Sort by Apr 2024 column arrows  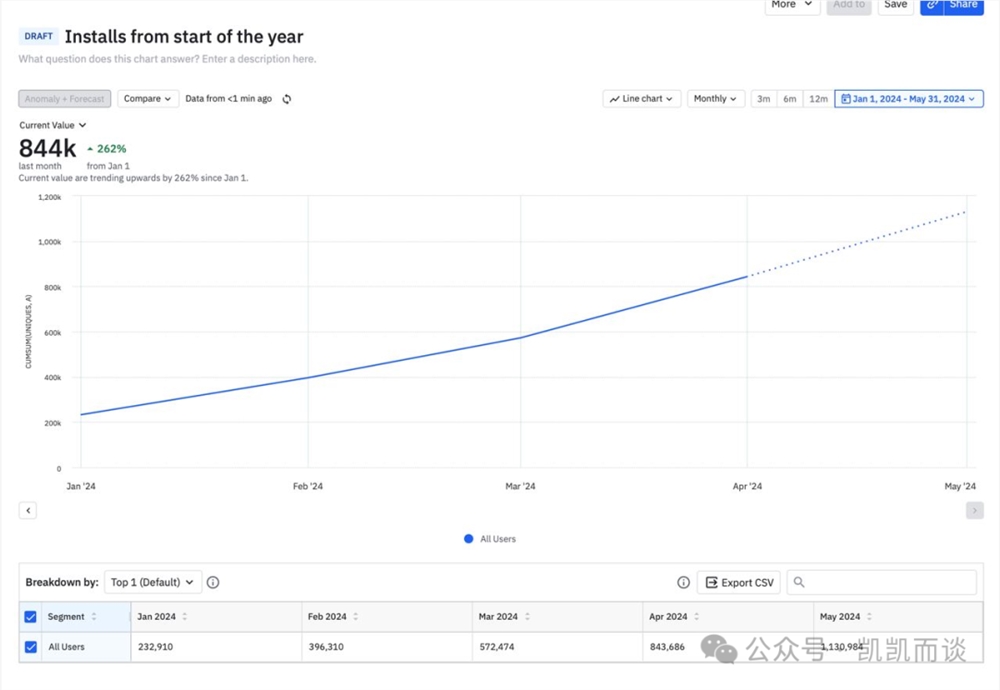pos(697,617)
